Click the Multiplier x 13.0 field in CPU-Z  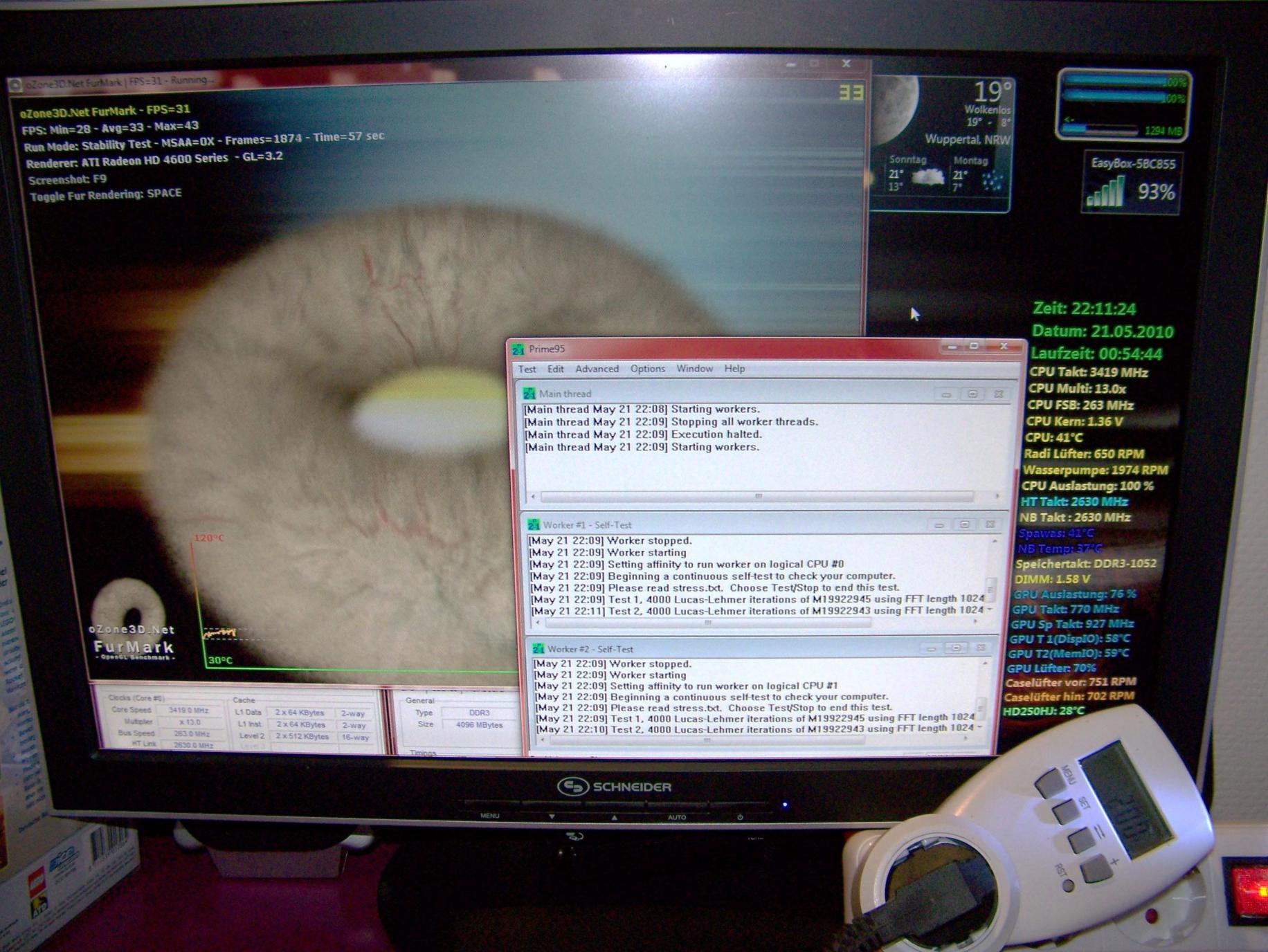(x=189, y=722)
